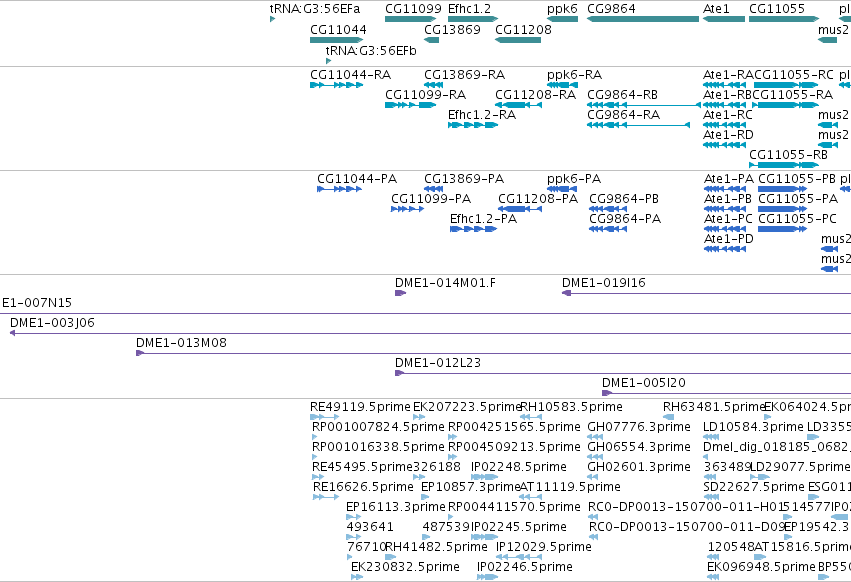Viewport: 851px width, 582px height.
Task: Select the ppk6 gene feature
Action: pyautogui.click(x=562, y=19)
